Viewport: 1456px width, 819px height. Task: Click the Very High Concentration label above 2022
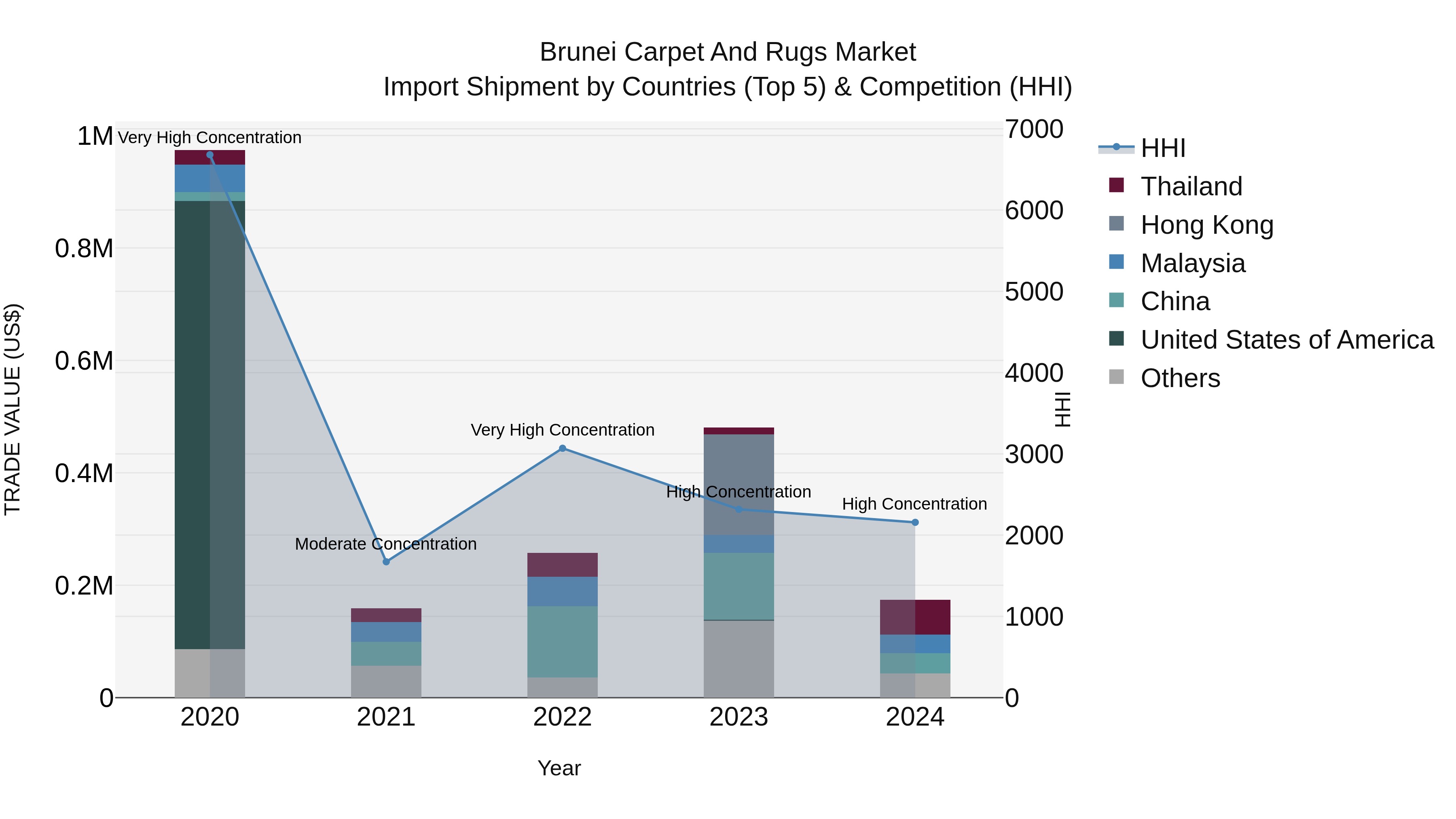[x=563, y=430]
